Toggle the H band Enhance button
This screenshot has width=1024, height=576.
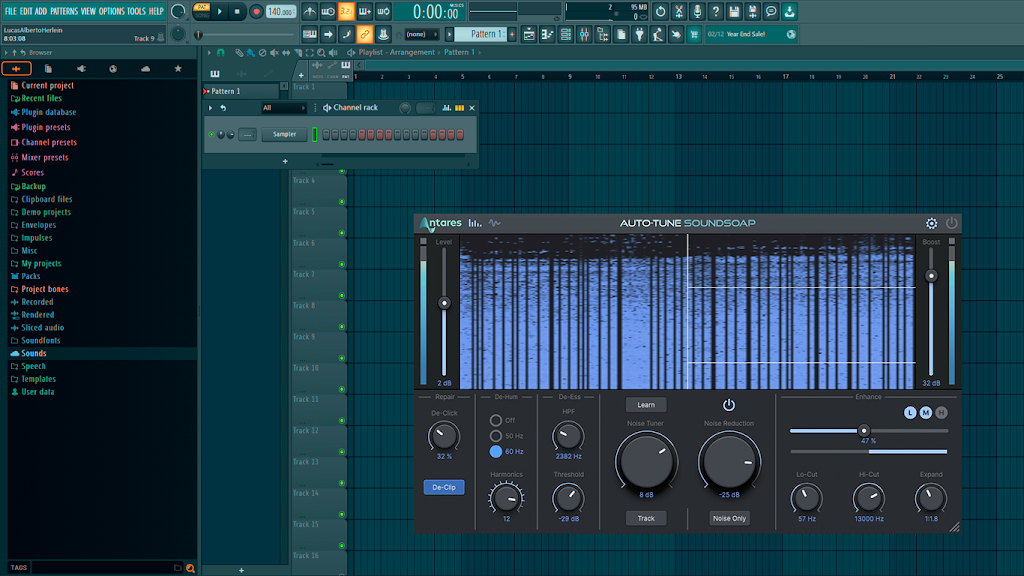coord(941,413)
